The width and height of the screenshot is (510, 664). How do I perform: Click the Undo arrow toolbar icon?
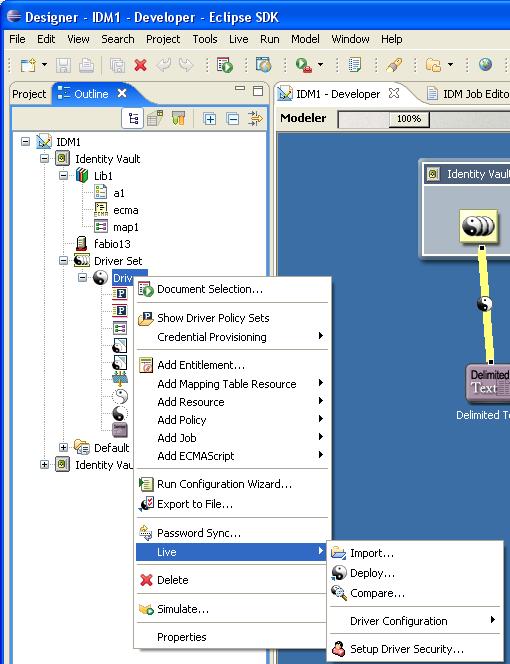164,65
